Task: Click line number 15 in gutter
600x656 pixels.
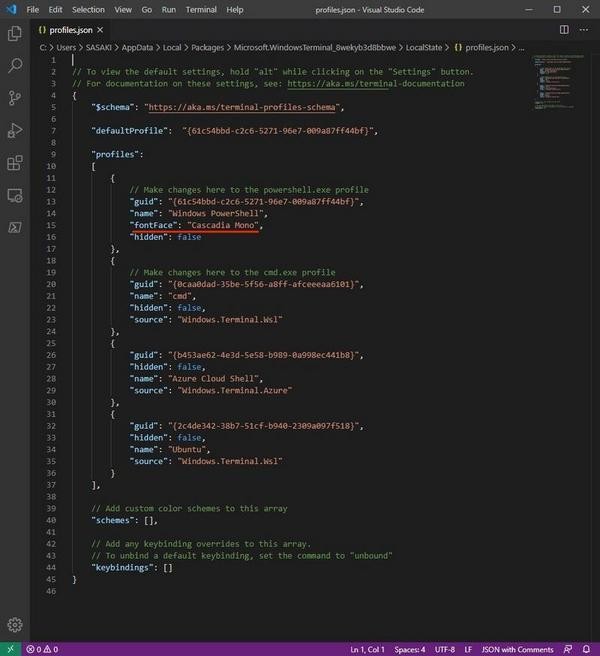Action: coord(51,226)
